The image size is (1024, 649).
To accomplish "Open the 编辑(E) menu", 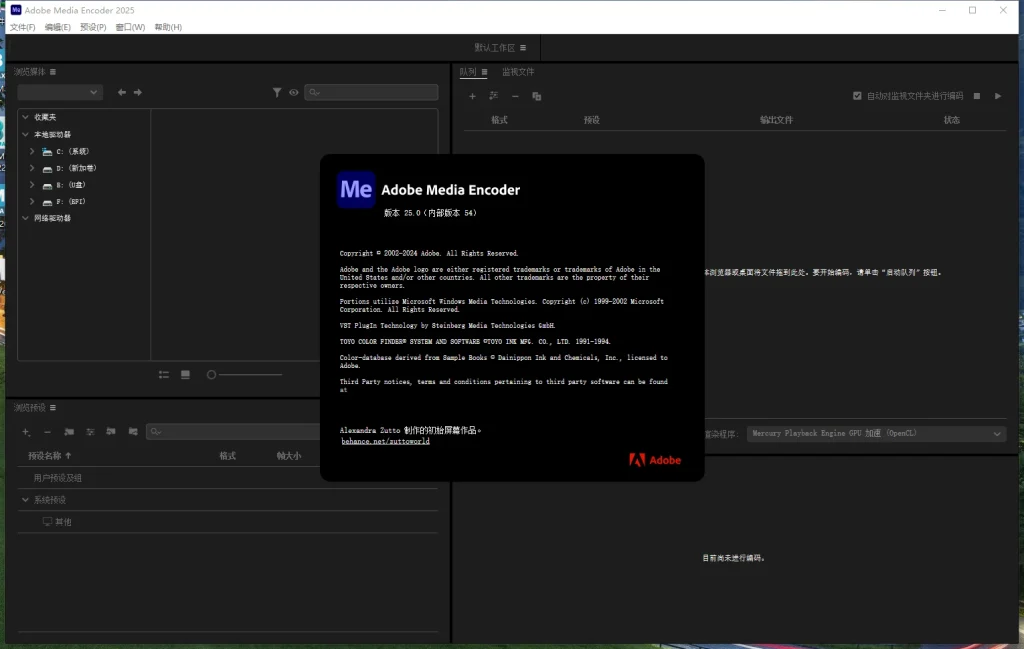I will click(x=57, y=27).
